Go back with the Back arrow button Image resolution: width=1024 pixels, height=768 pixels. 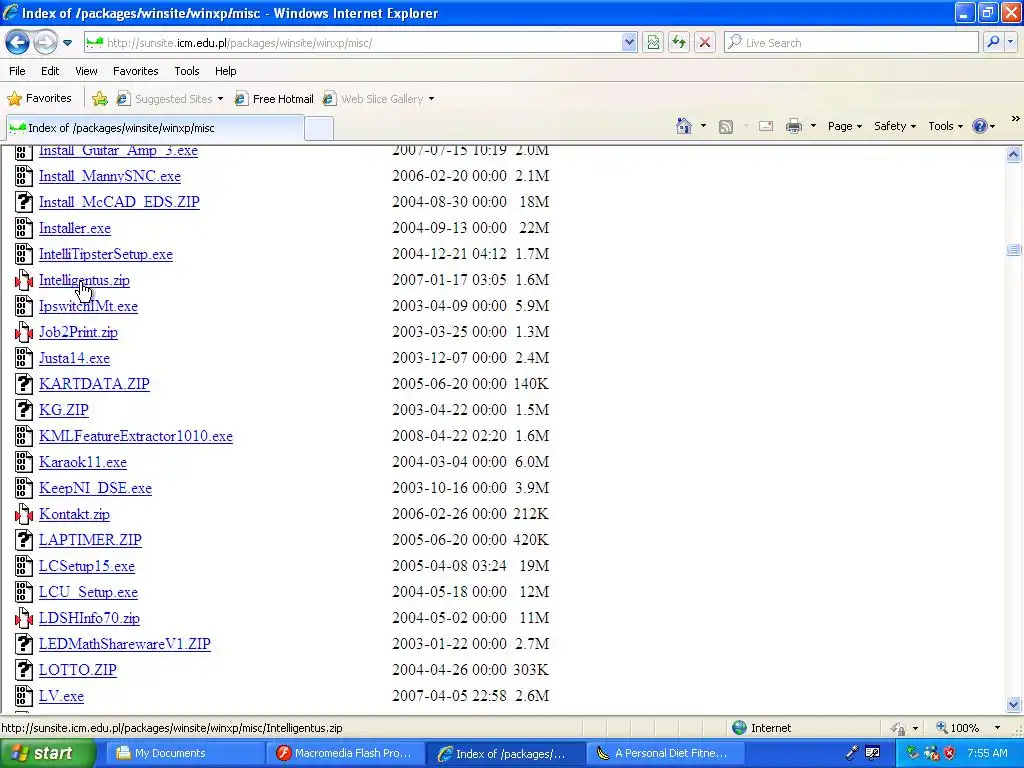[18, 43]
